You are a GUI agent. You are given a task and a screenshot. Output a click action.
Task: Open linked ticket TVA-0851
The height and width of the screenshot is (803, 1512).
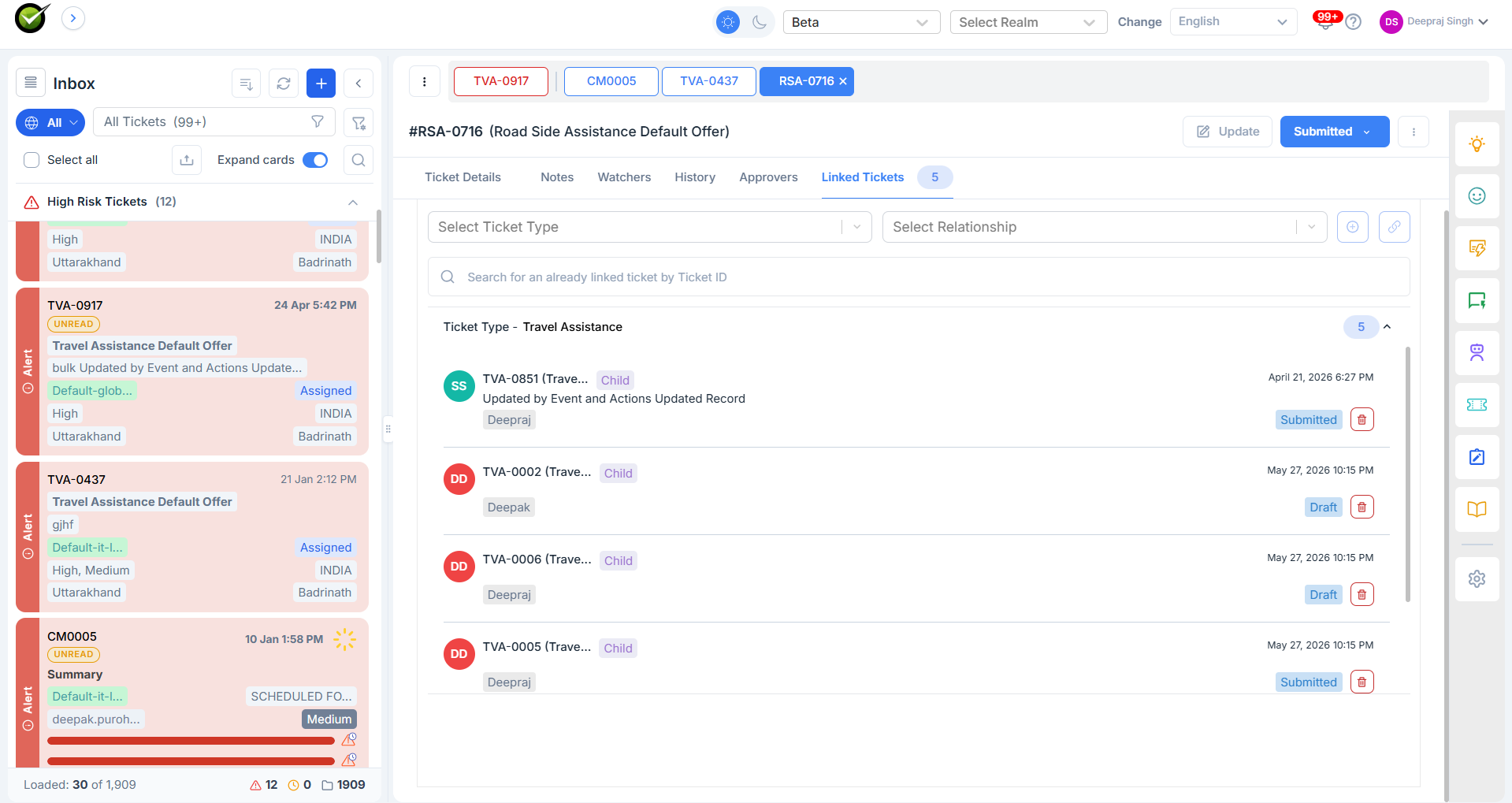point(535,379)
